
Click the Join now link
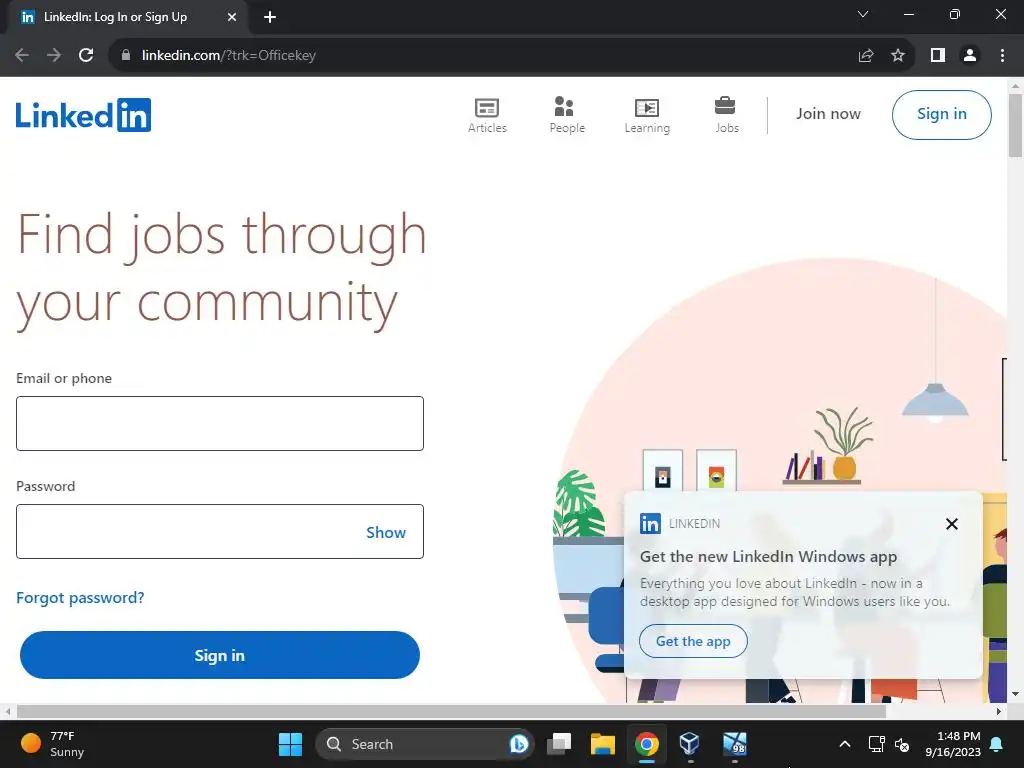(x=828, y=114)
